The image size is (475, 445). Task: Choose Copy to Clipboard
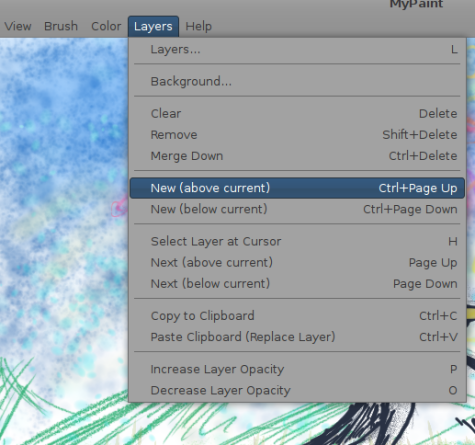point(297,316)
